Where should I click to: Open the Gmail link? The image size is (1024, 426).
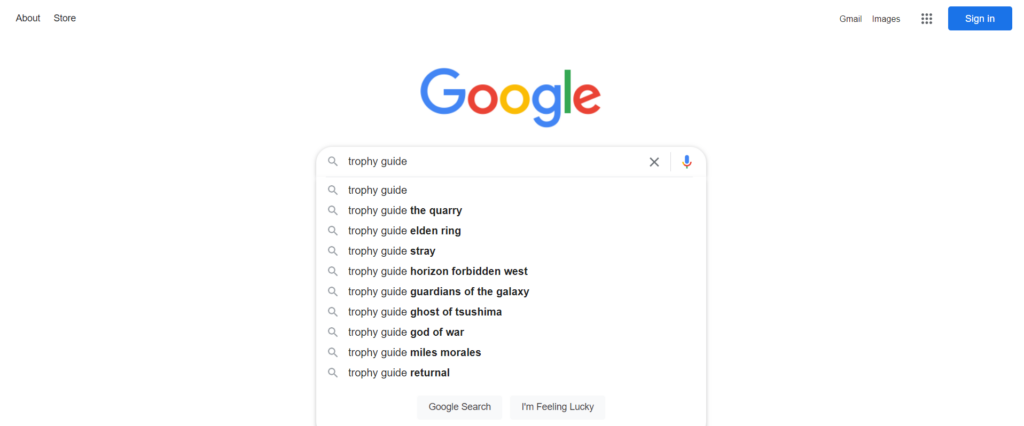click(850, 19)
